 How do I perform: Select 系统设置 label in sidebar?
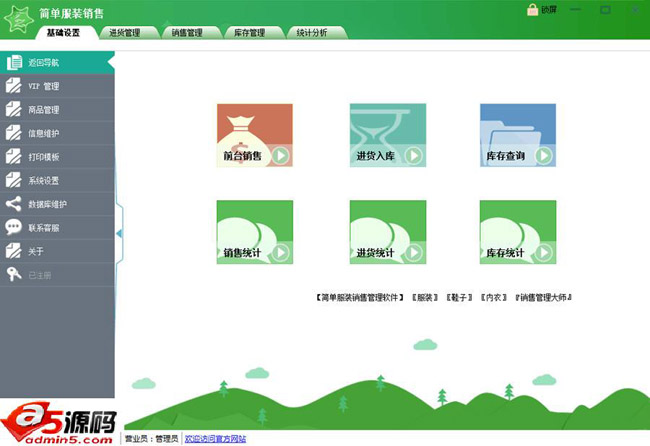[x=44, y=181]
